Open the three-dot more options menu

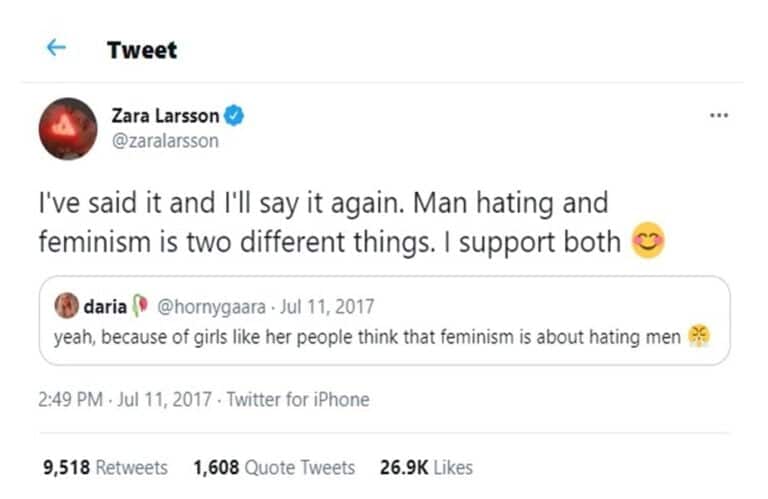tap(718, 115)
